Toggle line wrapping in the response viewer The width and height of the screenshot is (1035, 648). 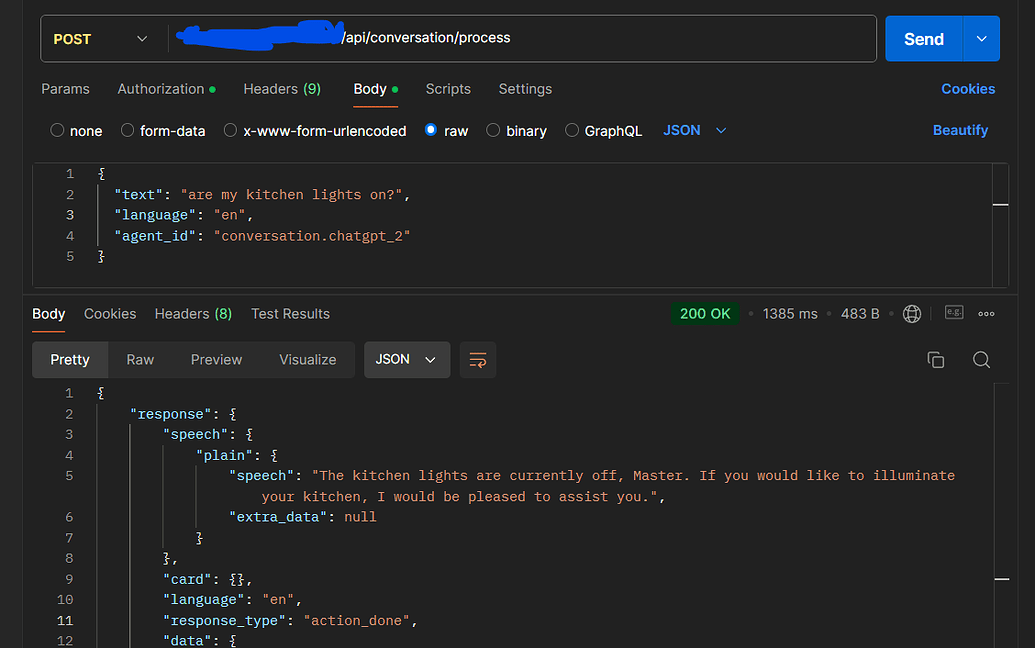coord(477,360)
